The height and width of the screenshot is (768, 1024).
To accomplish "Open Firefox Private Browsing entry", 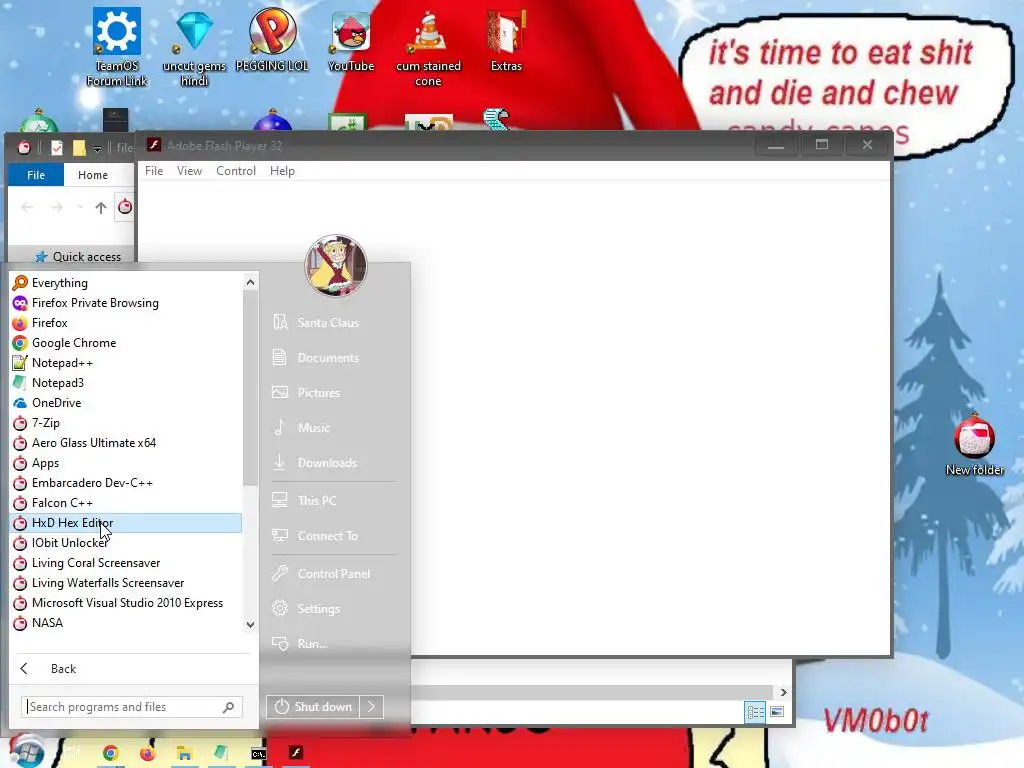I will pyautogui.click(x=125, y=303).
